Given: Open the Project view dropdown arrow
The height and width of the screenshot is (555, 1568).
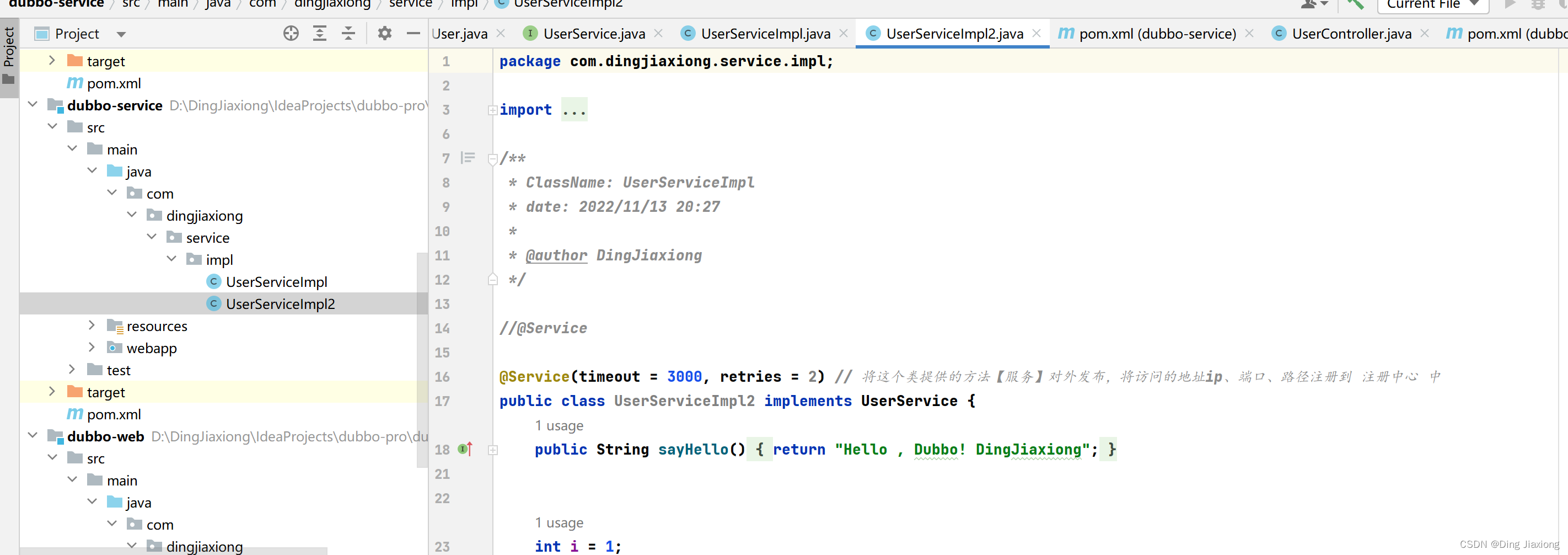Looking at the screenshot, I should (121, 34).
